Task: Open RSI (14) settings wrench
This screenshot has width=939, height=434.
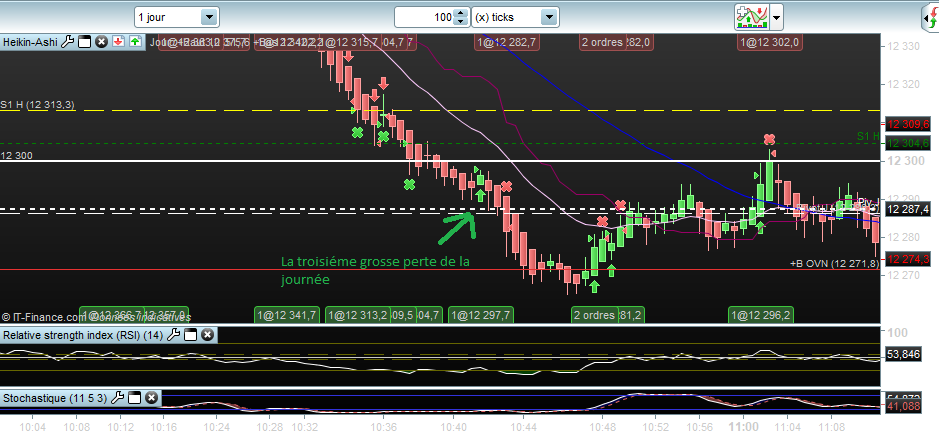Action: 173,335
